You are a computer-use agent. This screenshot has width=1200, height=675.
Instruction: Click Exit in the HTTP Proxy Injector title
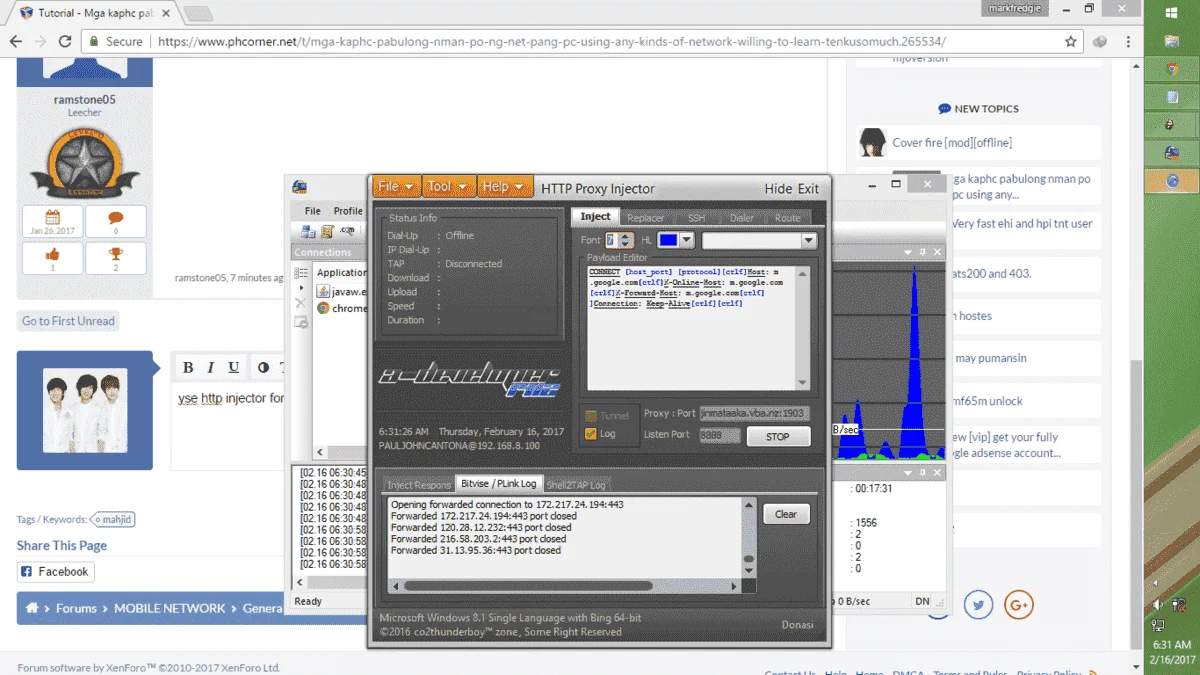coord(808,188)
